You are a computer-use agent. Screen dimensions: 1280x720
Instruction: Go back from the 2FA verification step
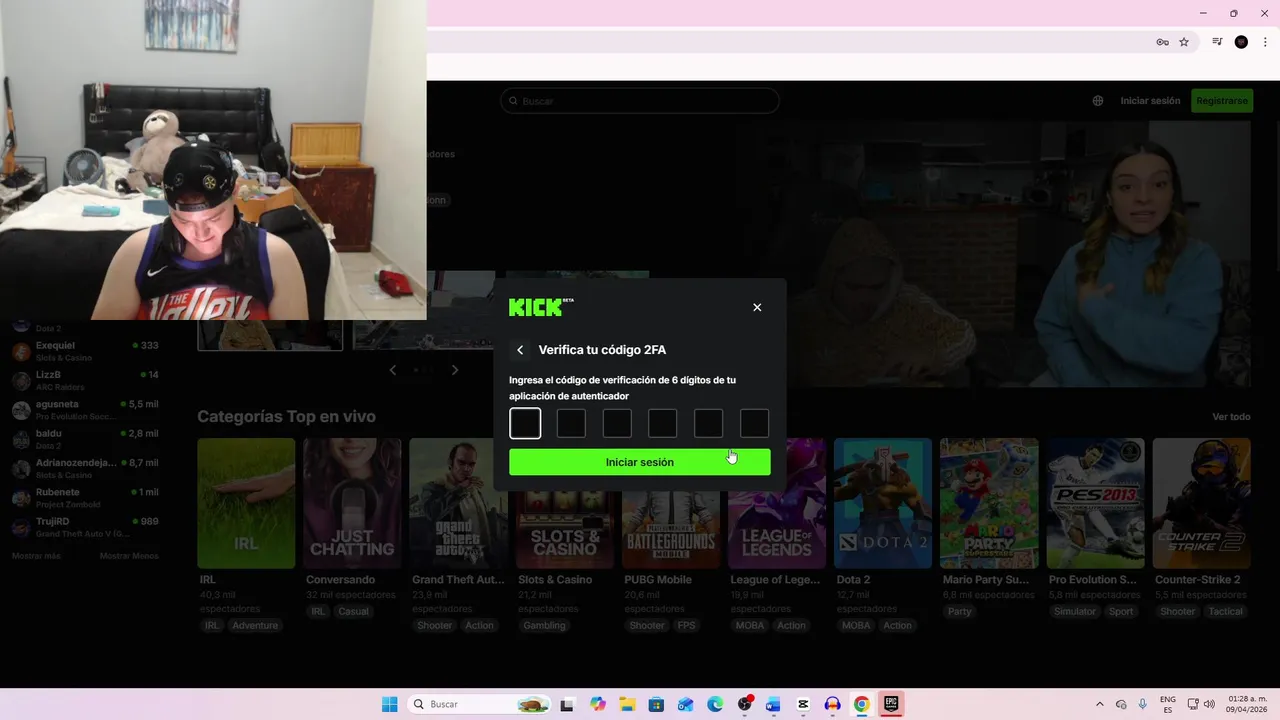520,350
